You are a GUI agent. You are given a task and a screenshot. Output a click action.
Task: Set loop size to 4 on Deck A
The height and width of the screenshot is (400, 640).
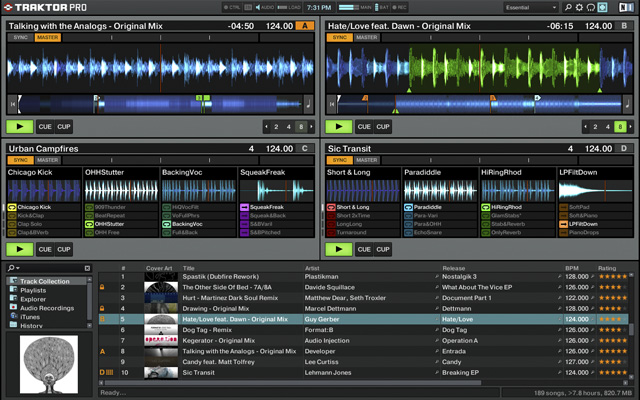288,127
